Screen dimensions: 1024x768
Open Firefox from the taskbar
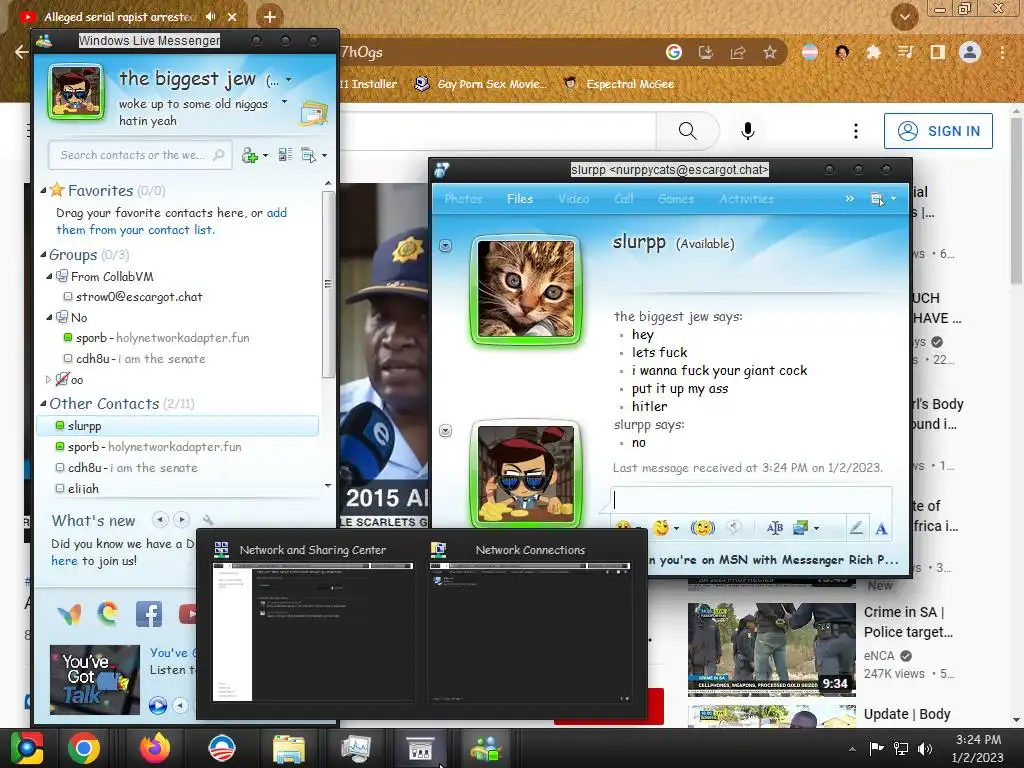pos(155,748)
